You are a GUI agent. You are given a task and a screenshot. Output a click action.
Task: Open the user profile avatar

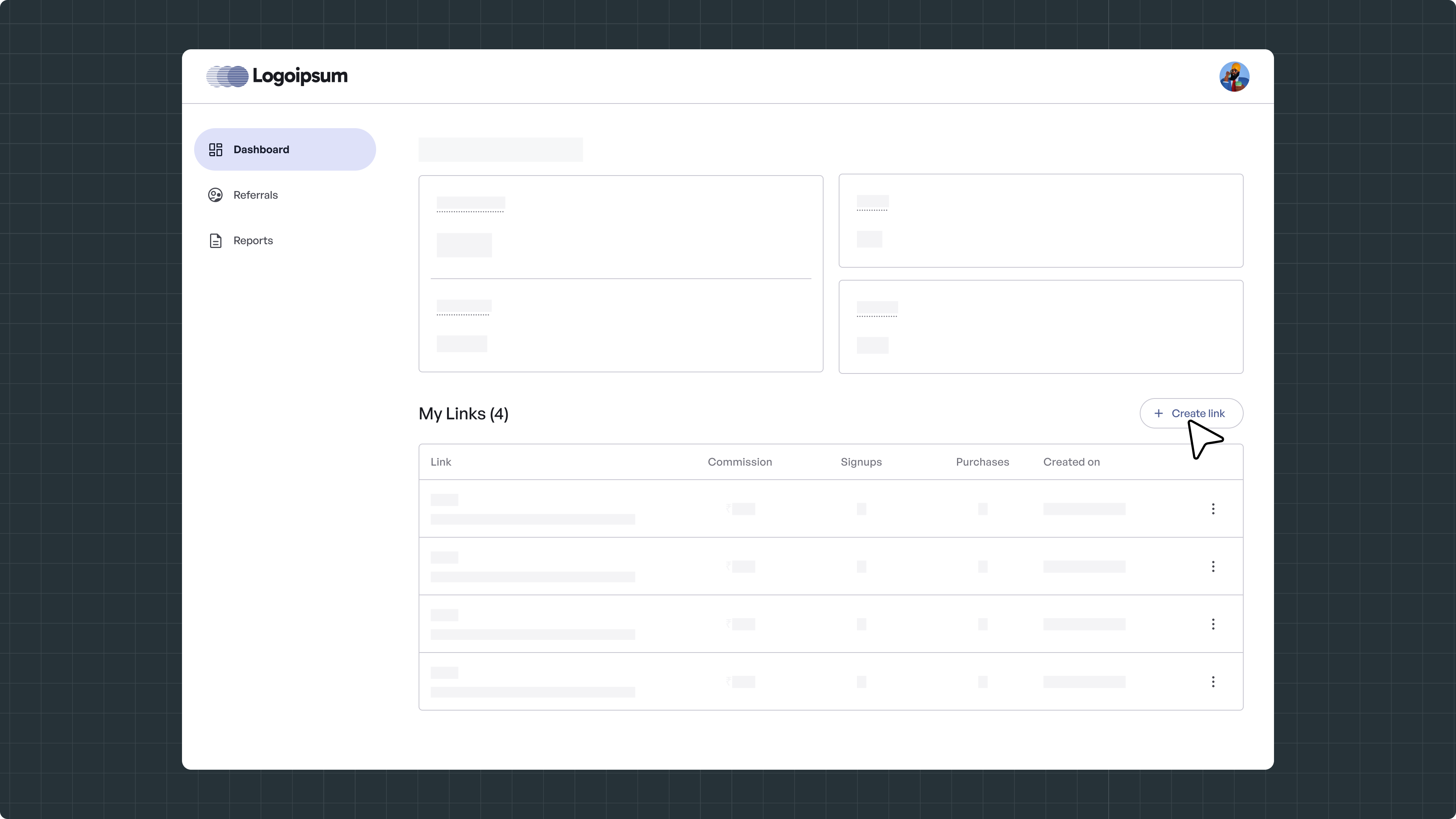tap(1234, 77)
